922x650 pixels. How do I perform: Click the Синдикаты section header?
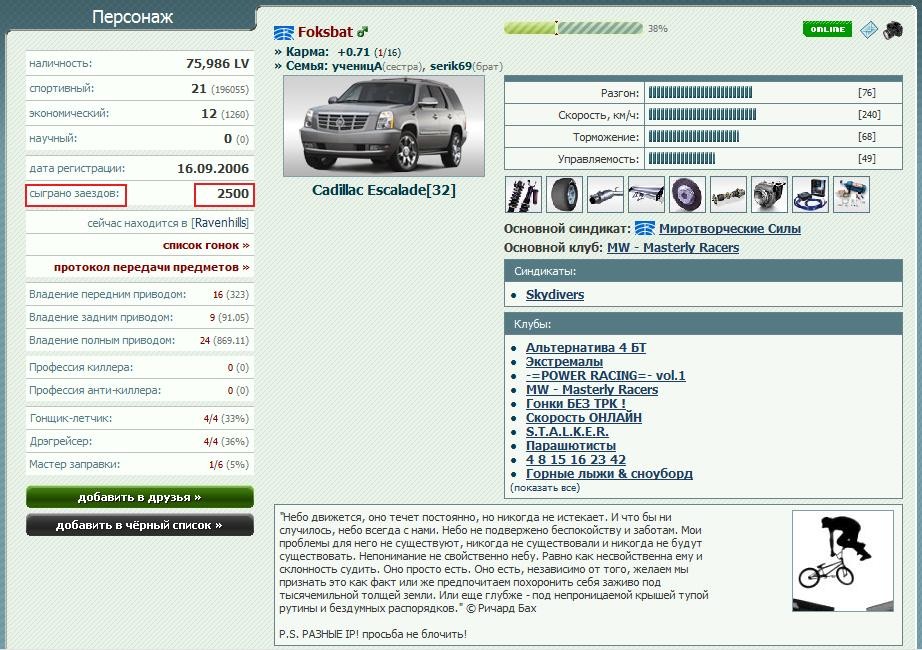[x=703, y=271]
